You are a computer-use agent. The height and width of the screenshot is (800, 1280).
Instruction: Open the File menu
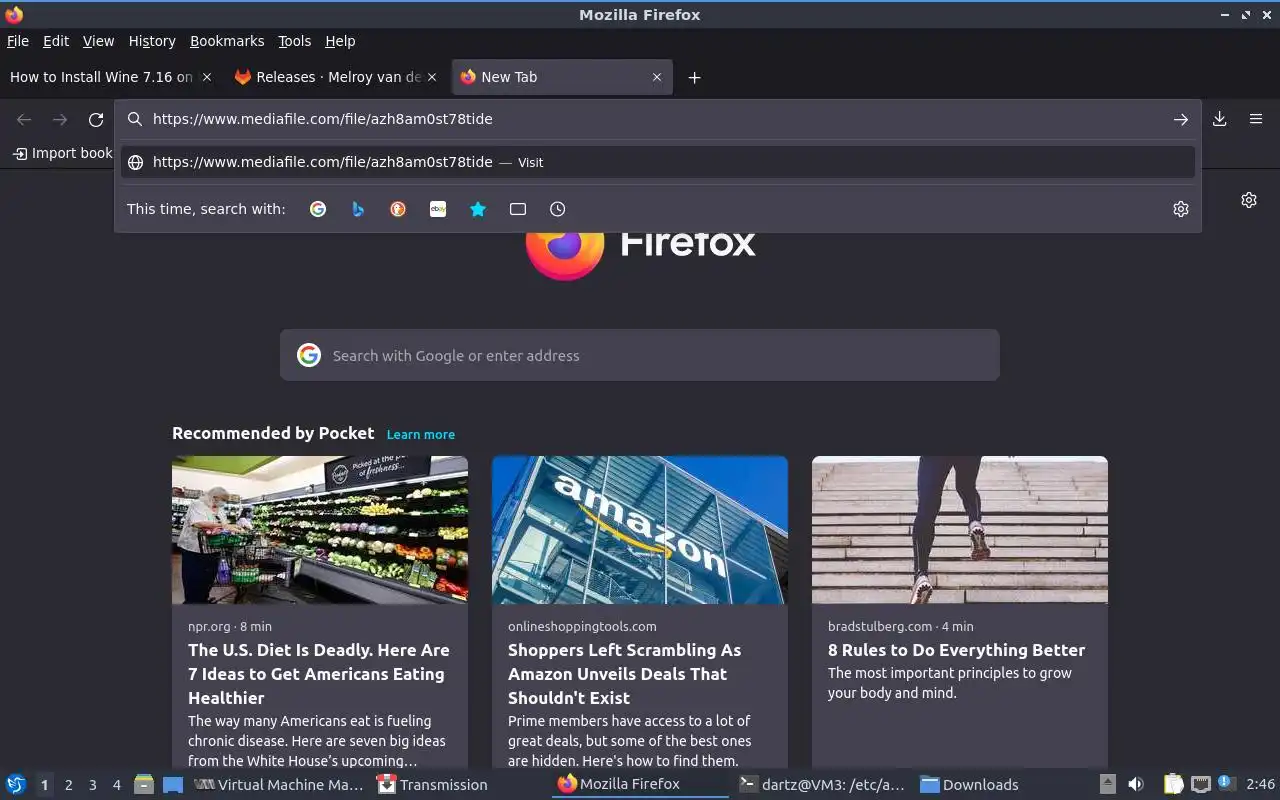(x=18, y=41)
